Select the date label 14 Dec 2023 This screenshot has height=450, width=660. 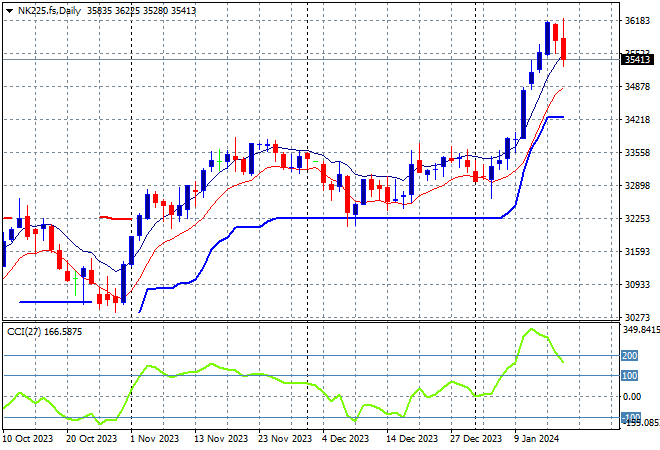coord(412,439)
